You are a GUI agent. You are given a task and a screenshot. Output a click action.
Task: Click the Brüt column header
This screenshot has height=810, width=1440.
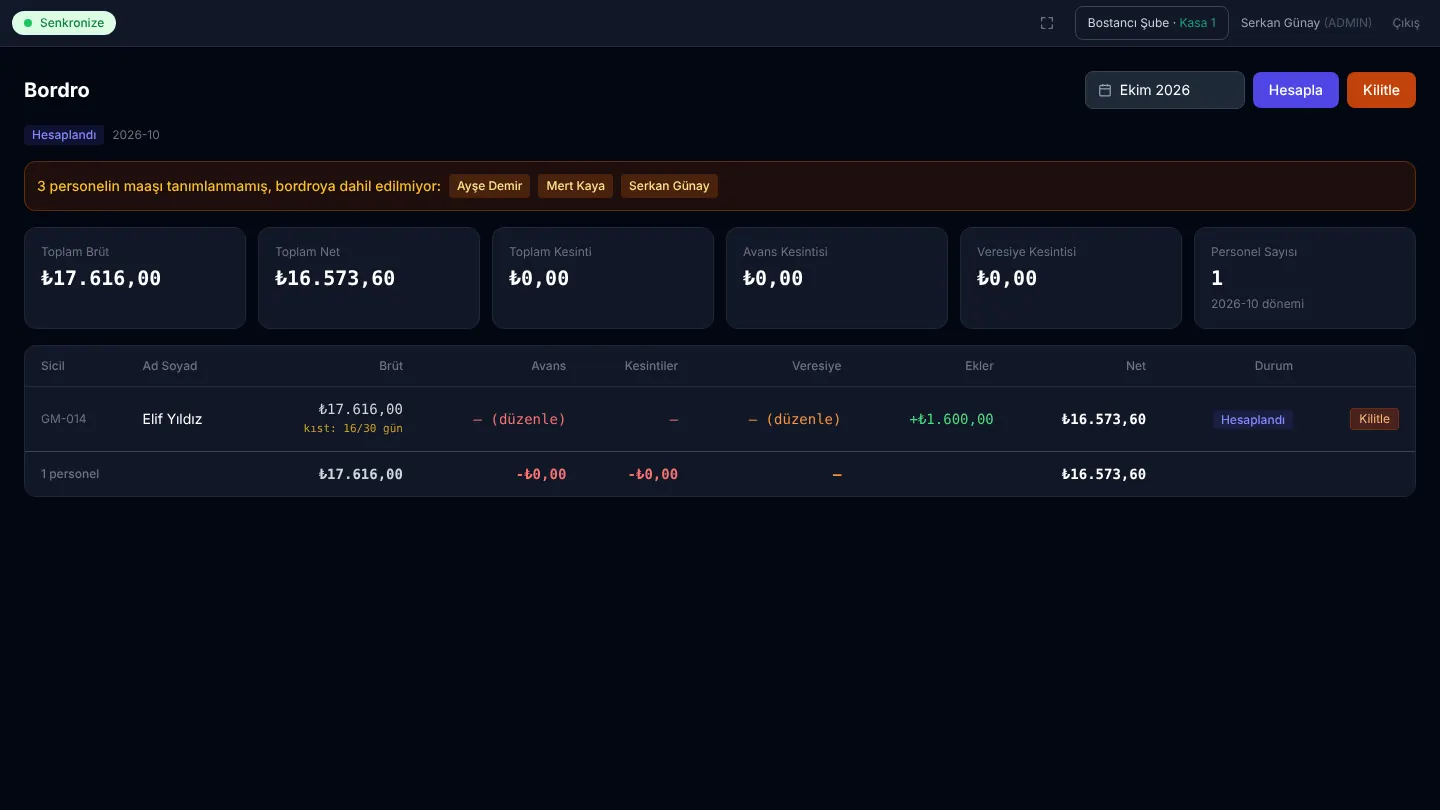coord(391,366)
